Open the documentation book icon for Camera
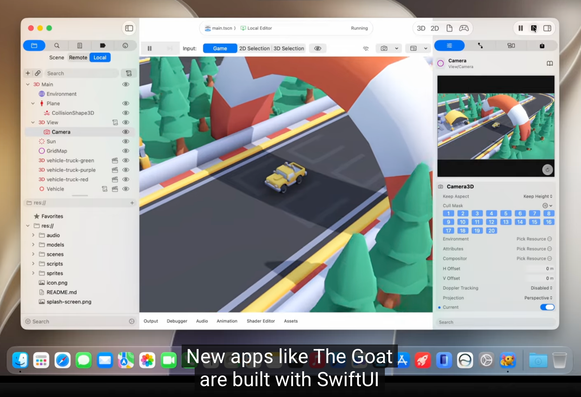 tap(550, 63)
